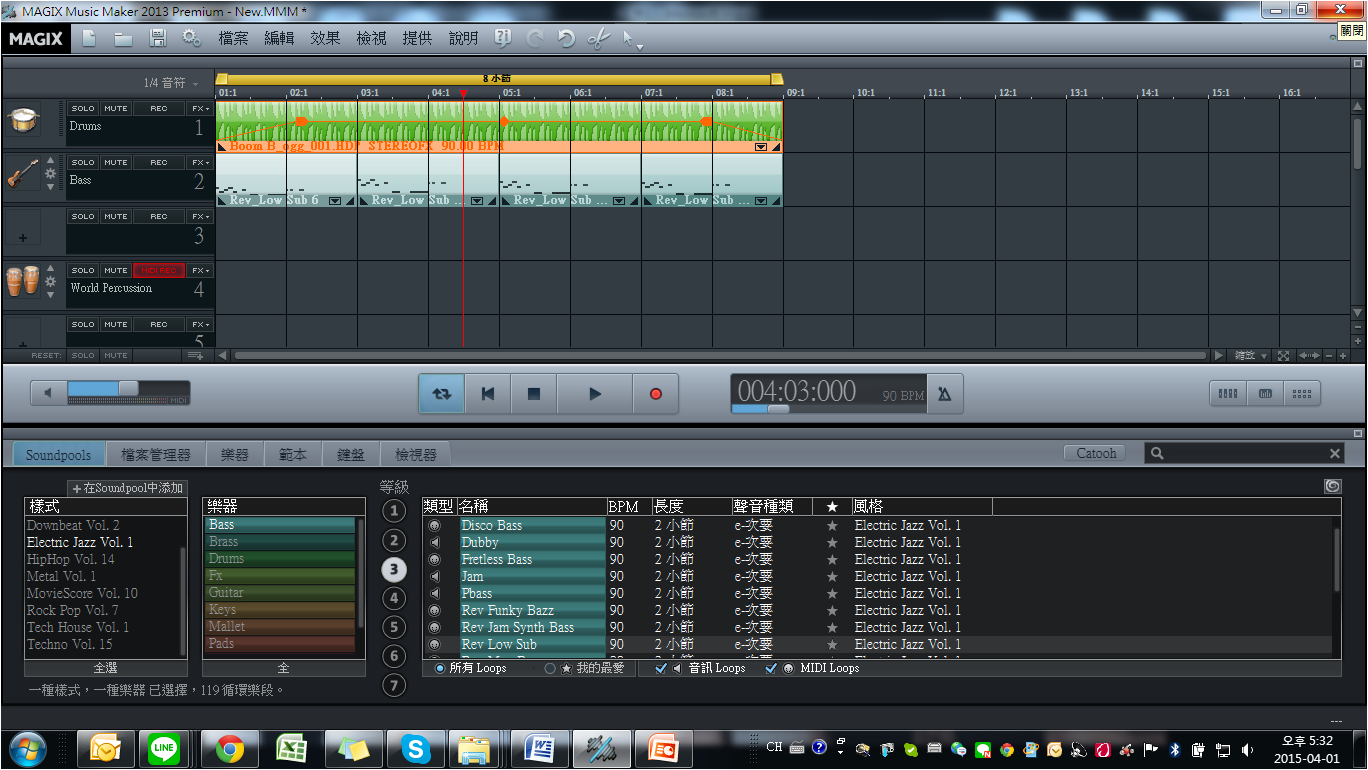Open the 縮放 zoom dropdown
The width and height of the screenshot is (1368, 770).
(1250, 356)
